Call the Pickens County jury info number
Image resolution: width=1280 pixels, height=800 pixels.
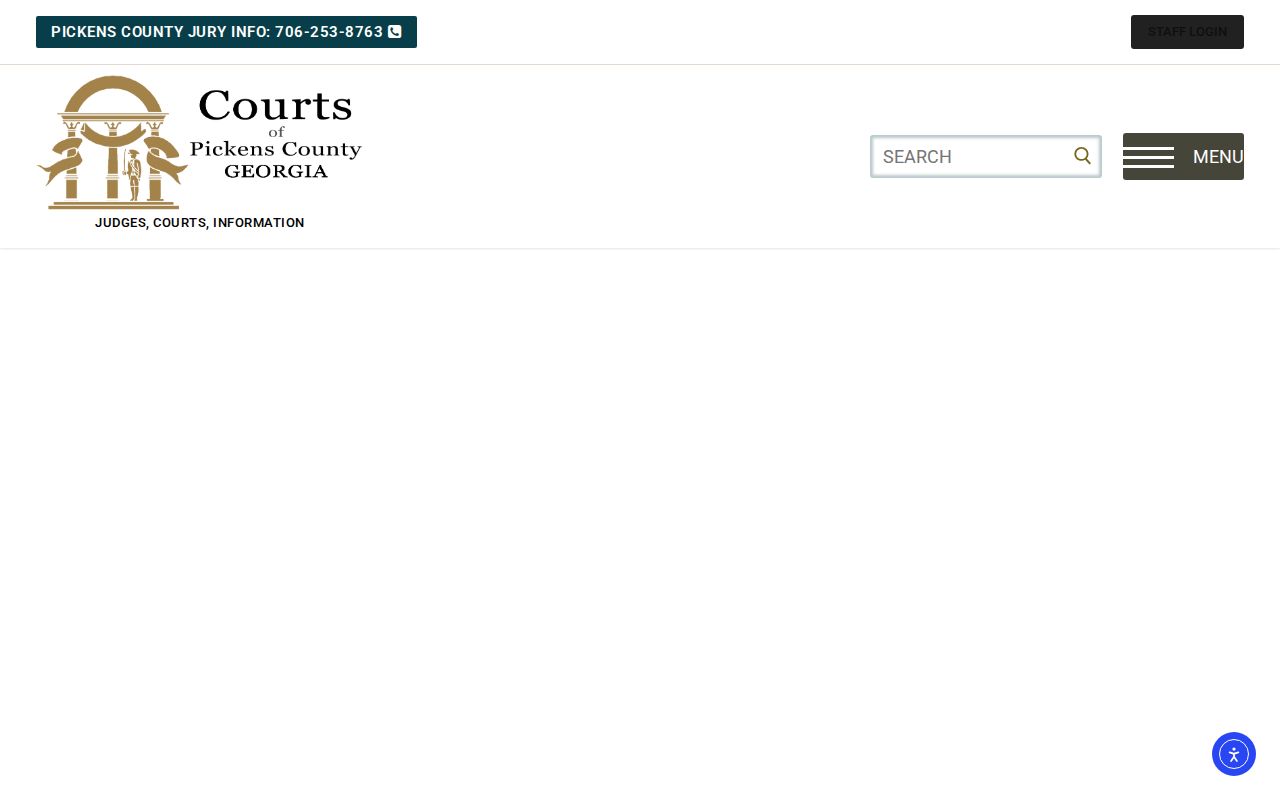click(x=226, y=32)
